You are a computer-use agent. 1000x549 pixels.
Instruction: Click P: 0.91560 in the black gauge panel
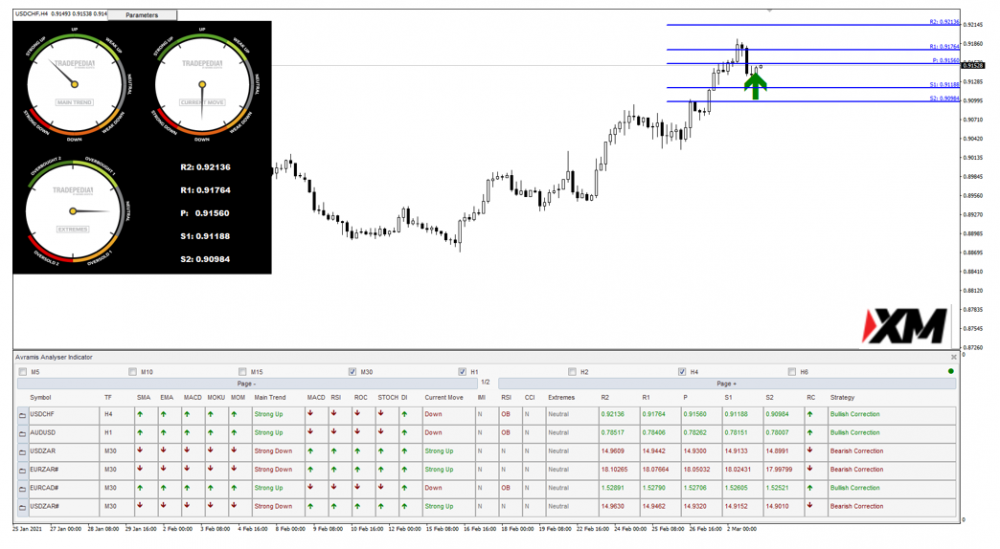point(204,213)
